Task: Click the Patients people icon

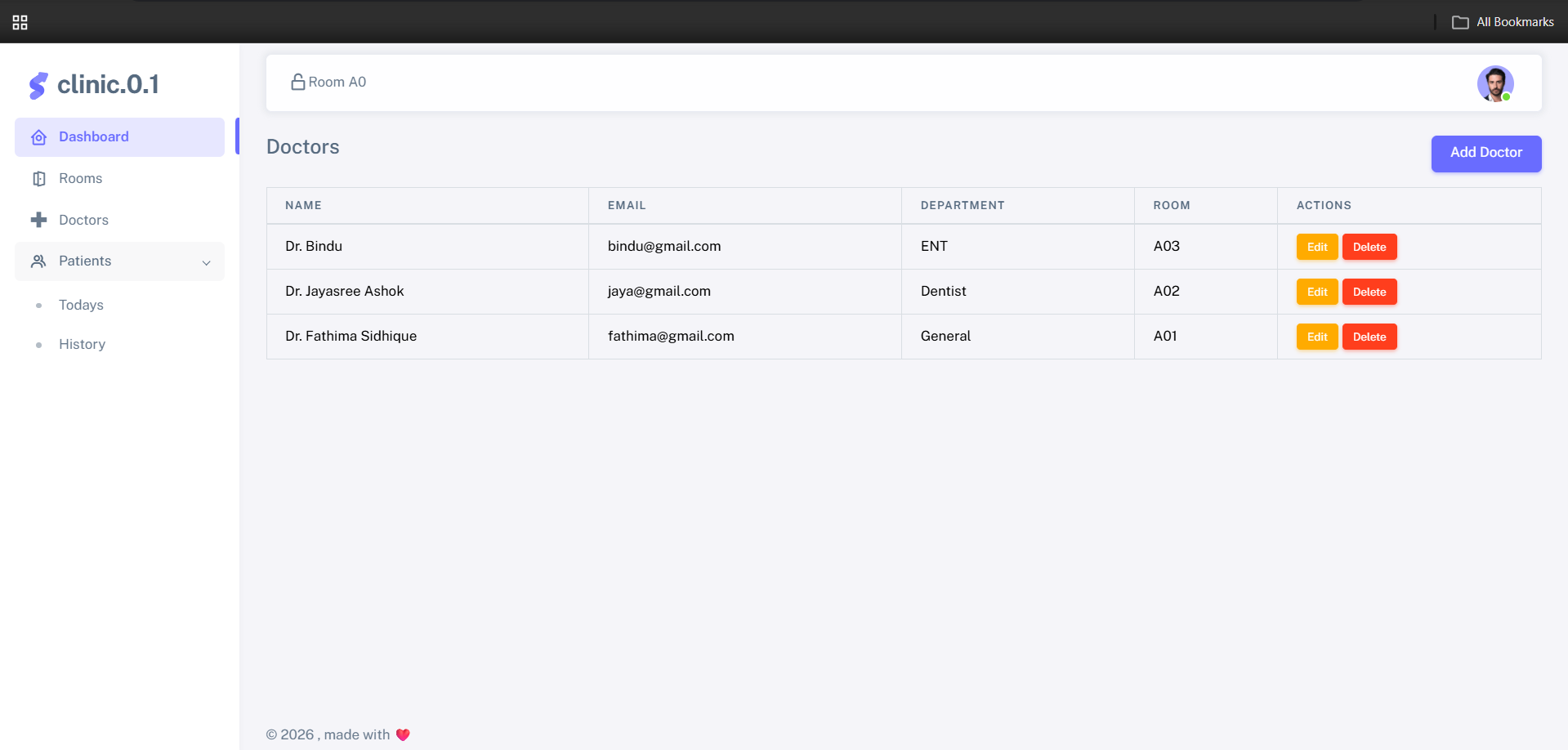Action: (38, 261)
